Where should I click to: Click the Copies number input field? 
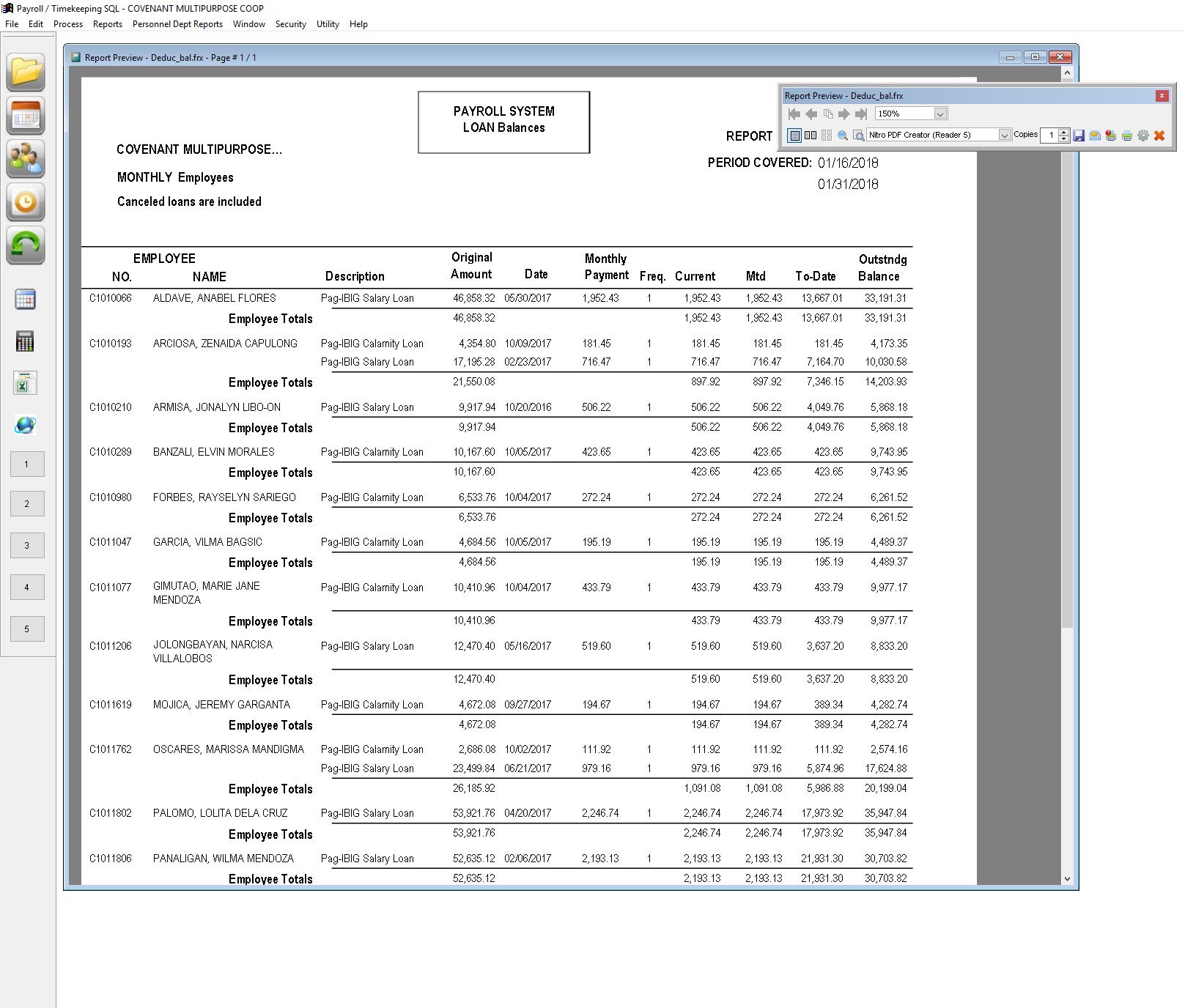tap(1050, 135)
